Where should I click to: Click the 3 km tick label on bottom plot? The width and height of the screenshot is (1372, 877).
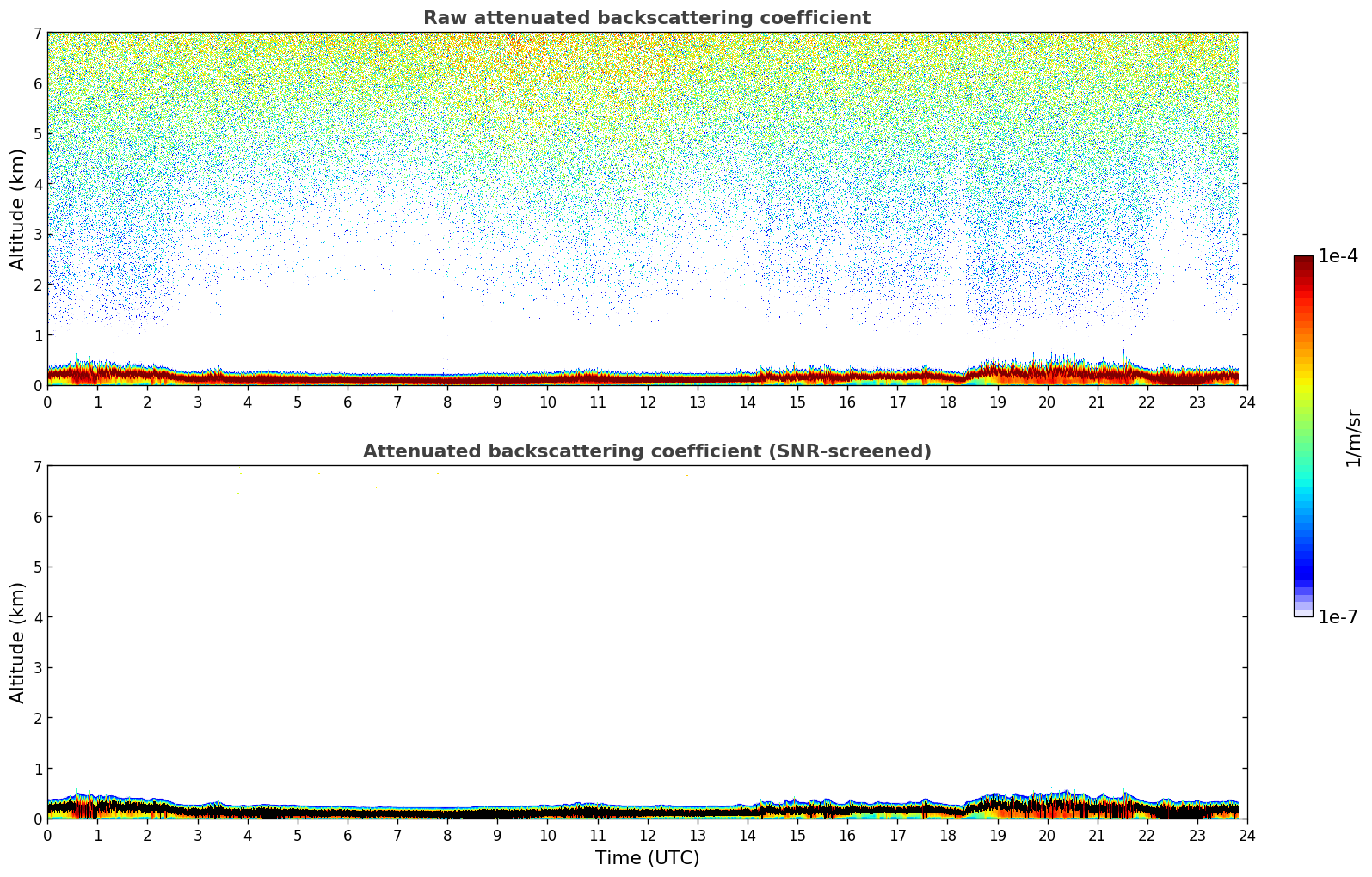[x=37, y=668]
